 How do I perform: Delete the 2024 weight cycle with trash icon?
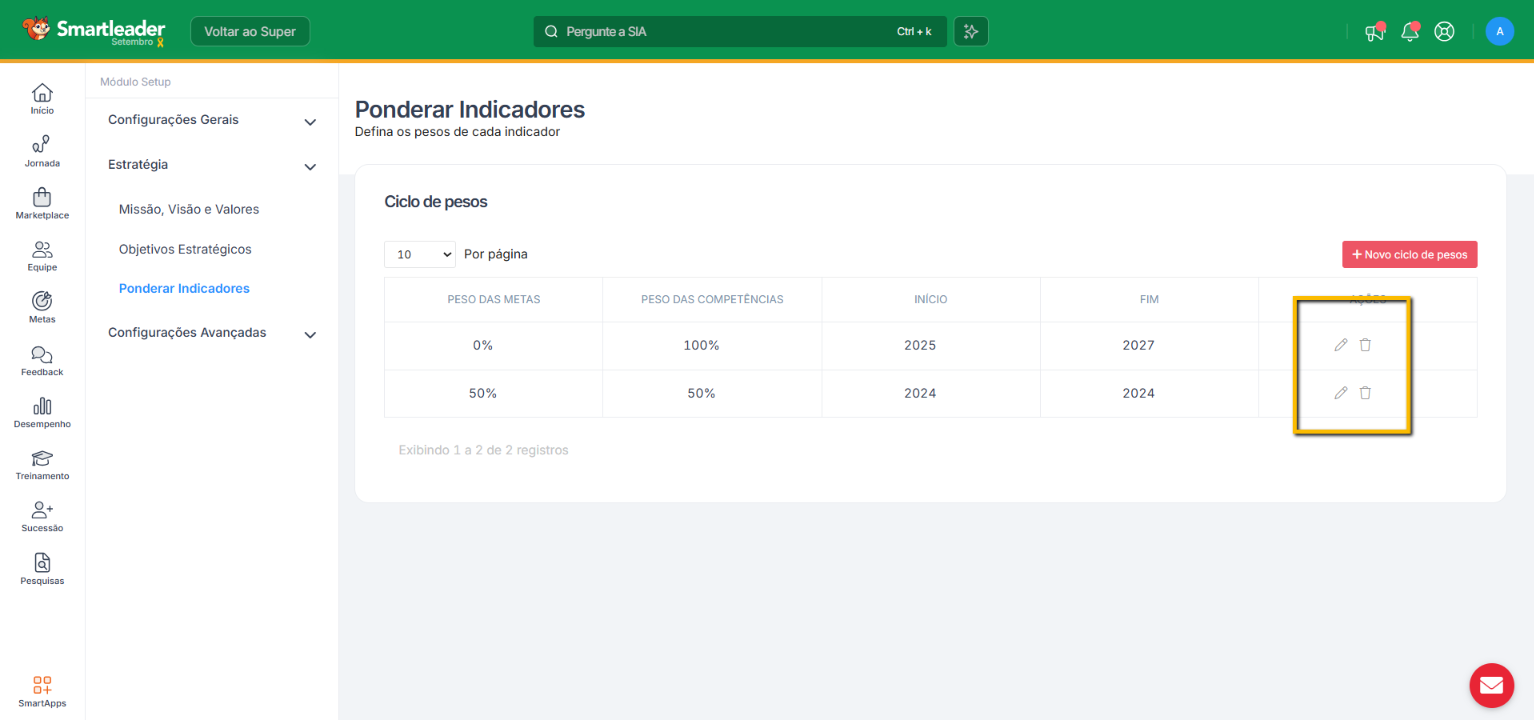pos(1365,393)
